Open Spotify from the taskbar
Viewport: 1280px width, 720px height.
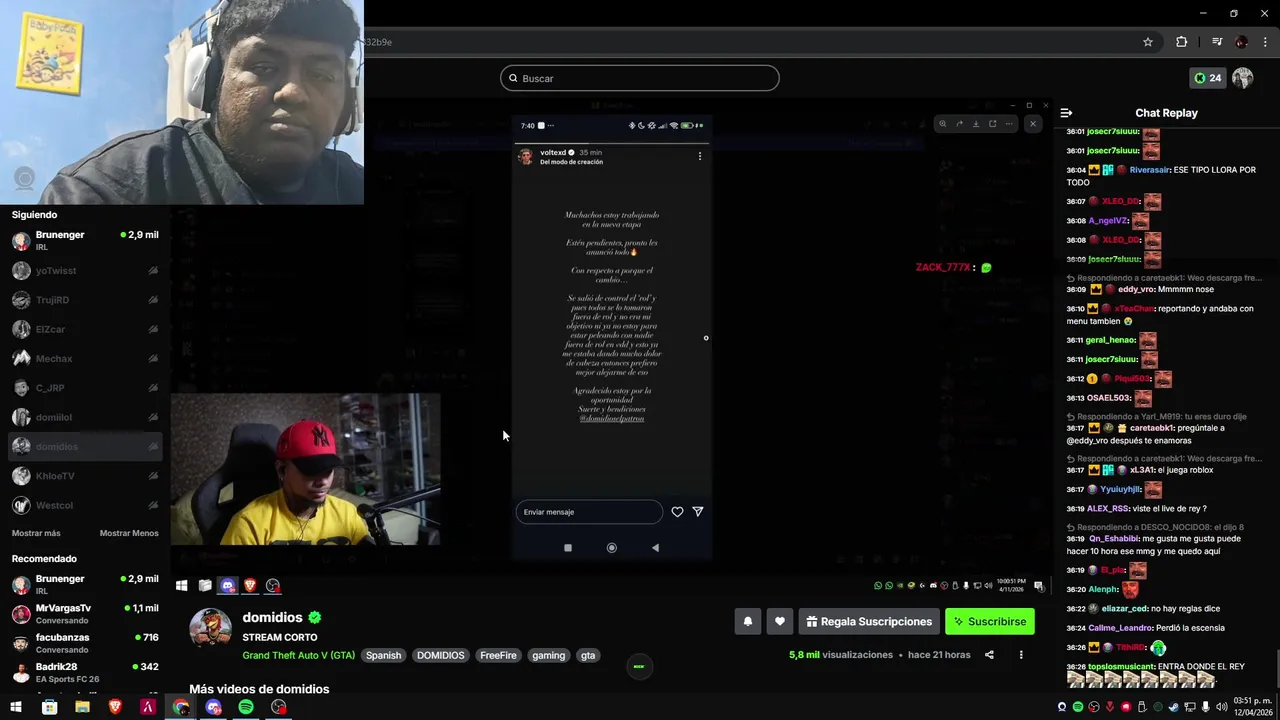pyautogui.click(x=246, y=707)
